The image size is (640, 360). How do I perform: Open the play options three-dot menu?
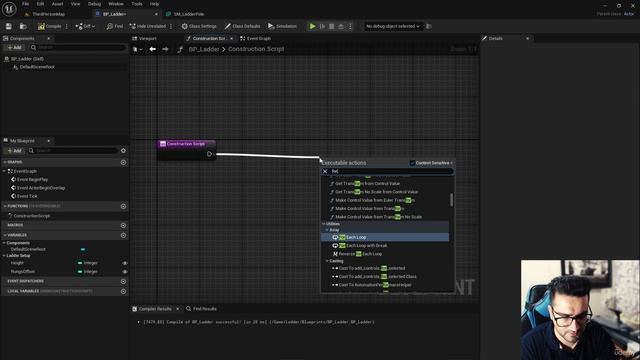point(350,26)
